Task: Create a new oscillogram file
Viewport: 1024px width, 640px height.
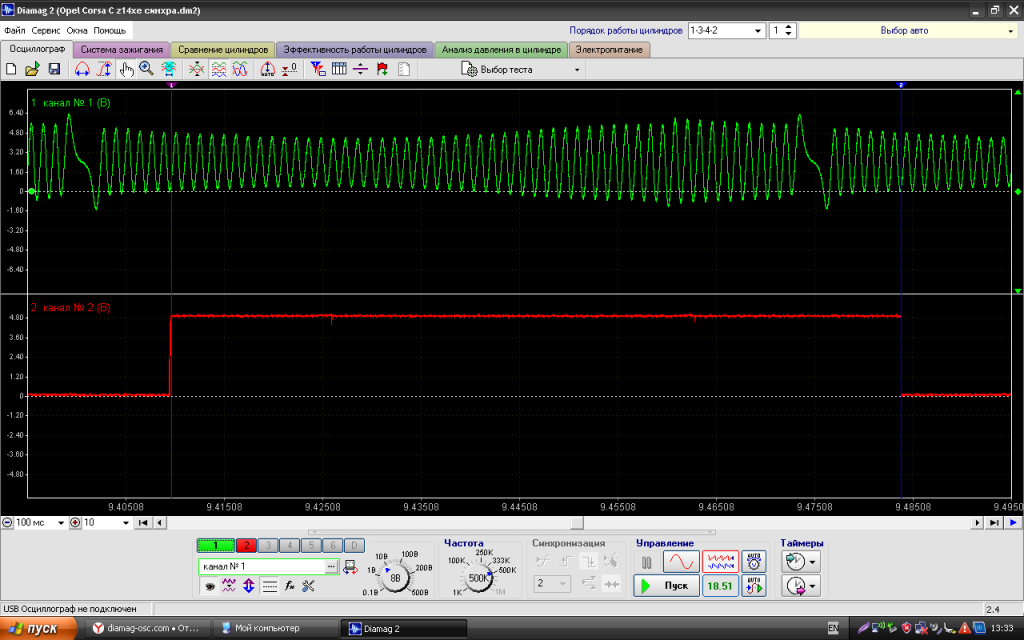Action: pos(11,69)
